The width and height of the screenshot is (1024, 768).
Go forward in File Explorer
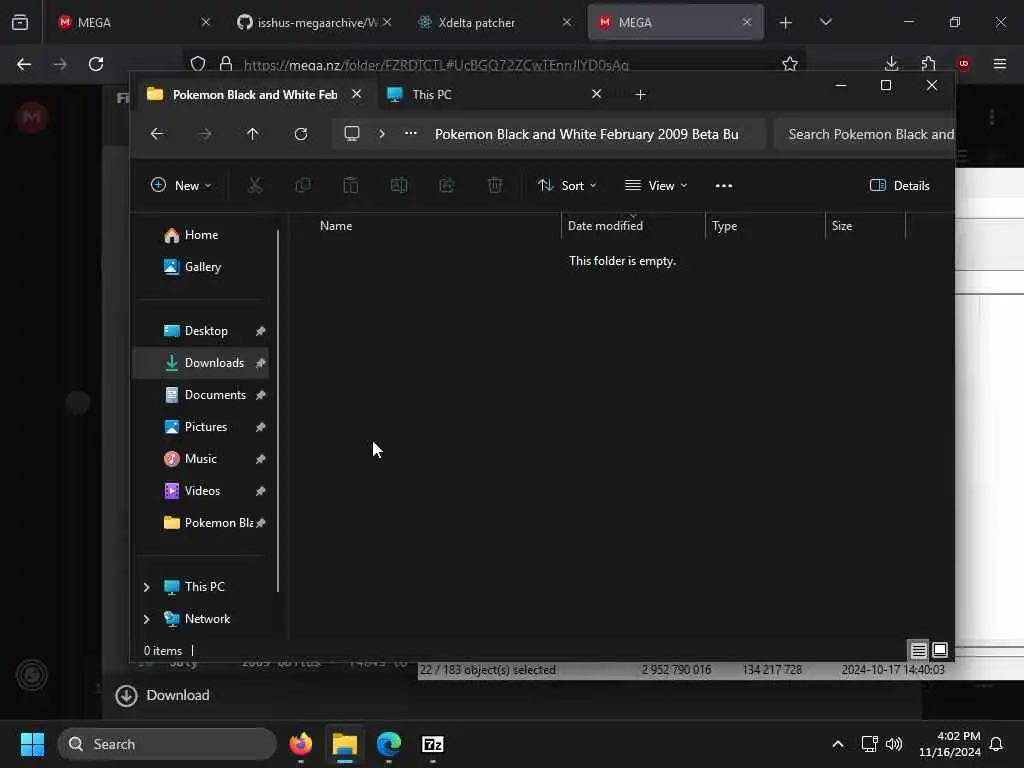click(205, 134)
